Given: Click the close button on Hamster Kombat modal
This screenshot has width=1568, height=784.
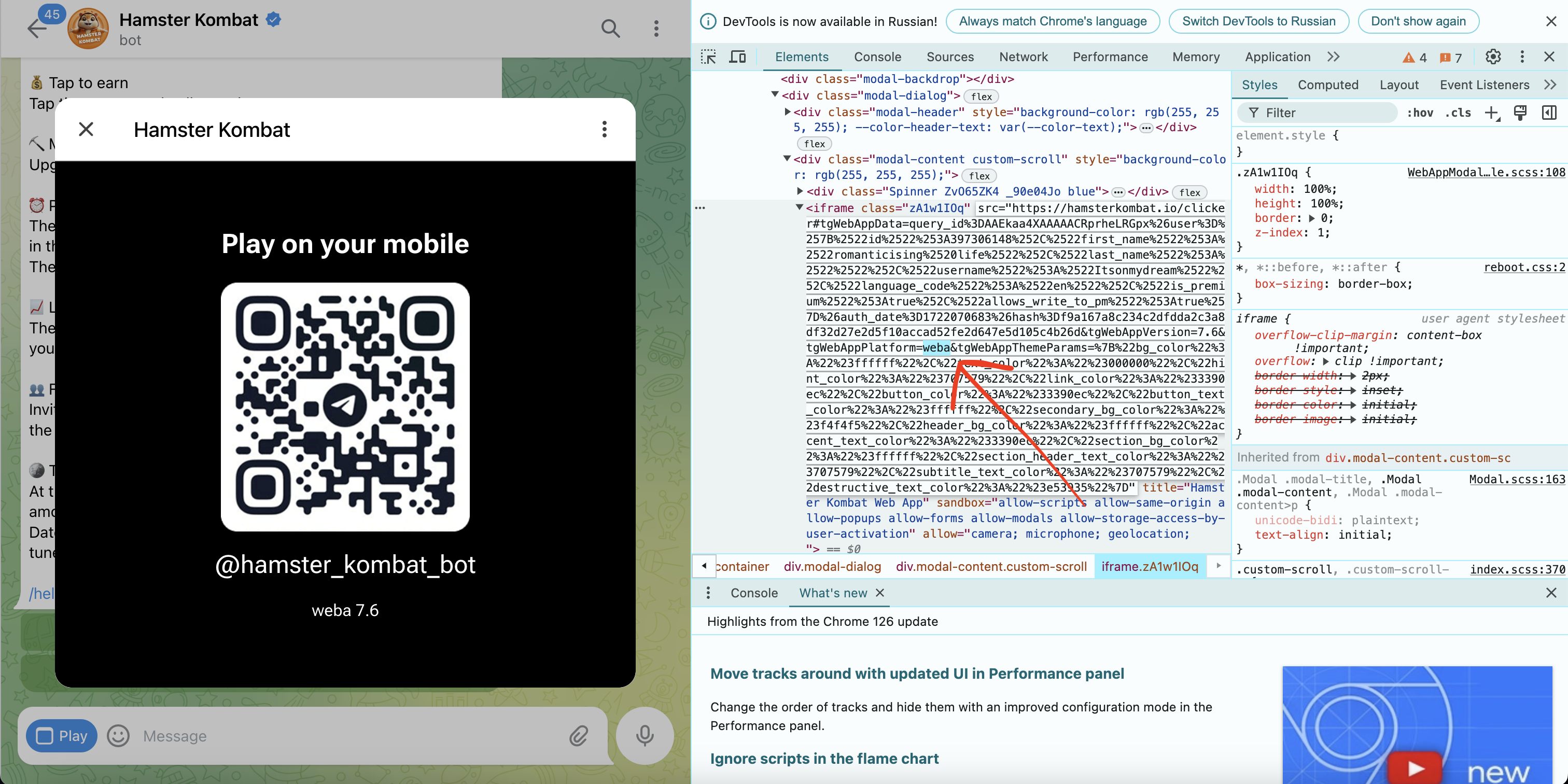Looking at the screenshot, I should click(x=86, y=128).
